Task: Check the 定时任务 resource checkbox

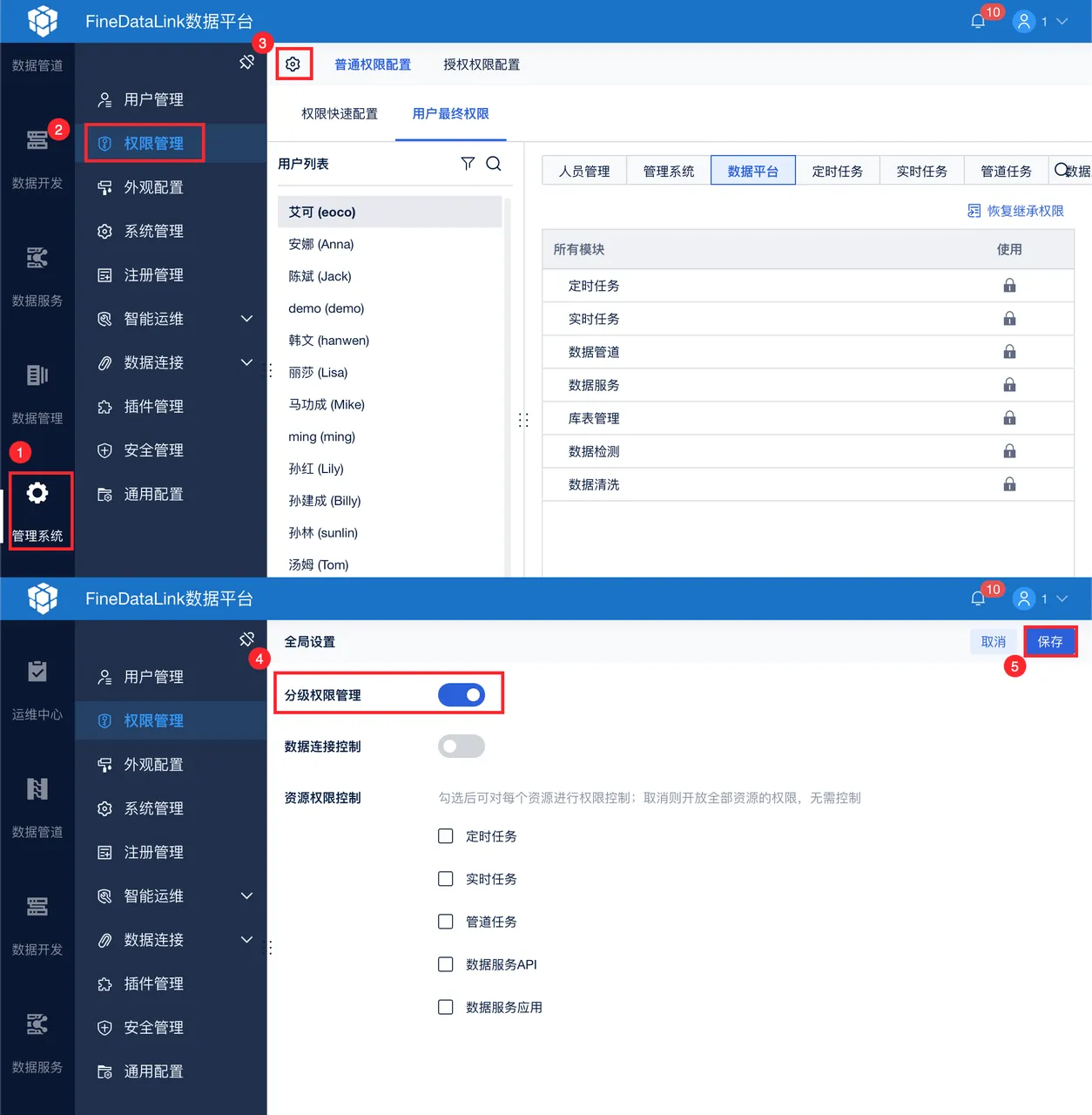Action: [x=446, y=836]
